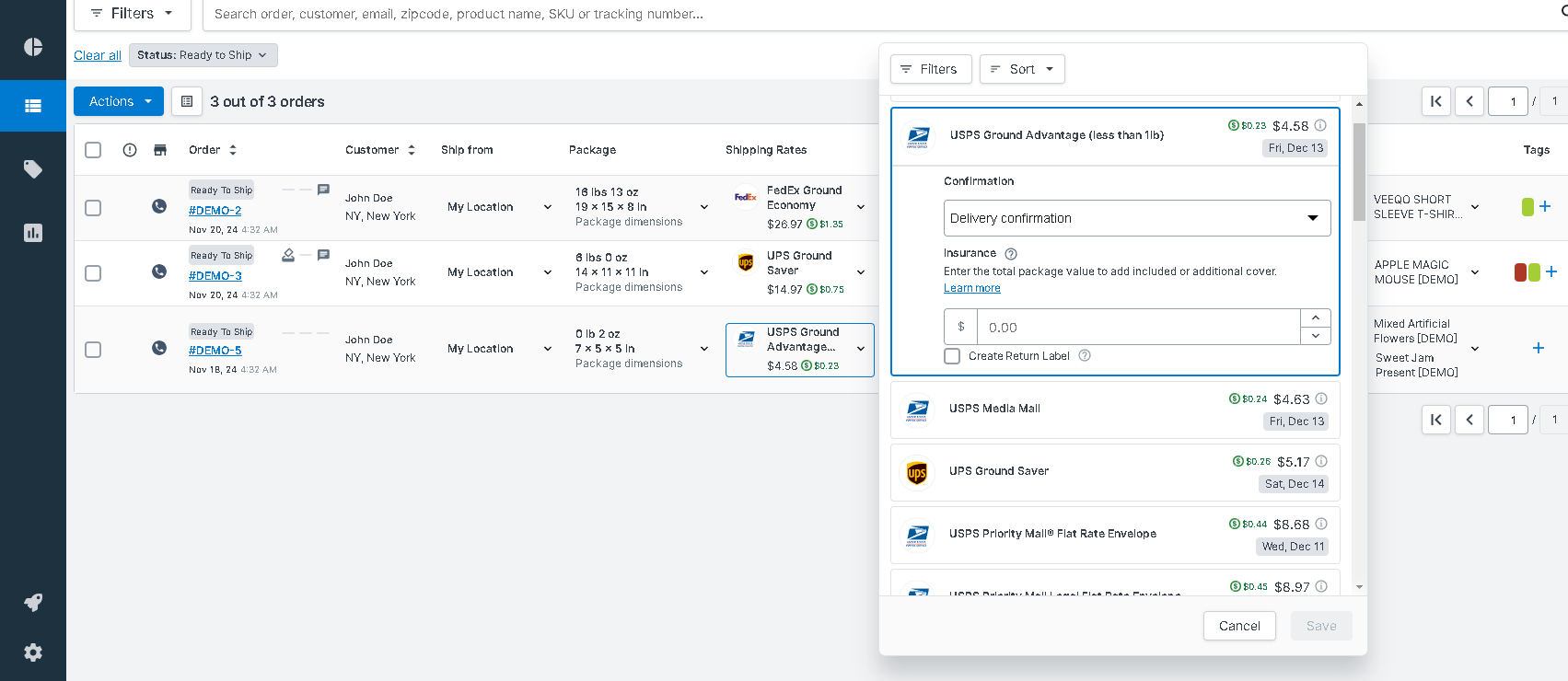Open the orders list sidebar icon

pyautogui.click(x=33, y=106)
